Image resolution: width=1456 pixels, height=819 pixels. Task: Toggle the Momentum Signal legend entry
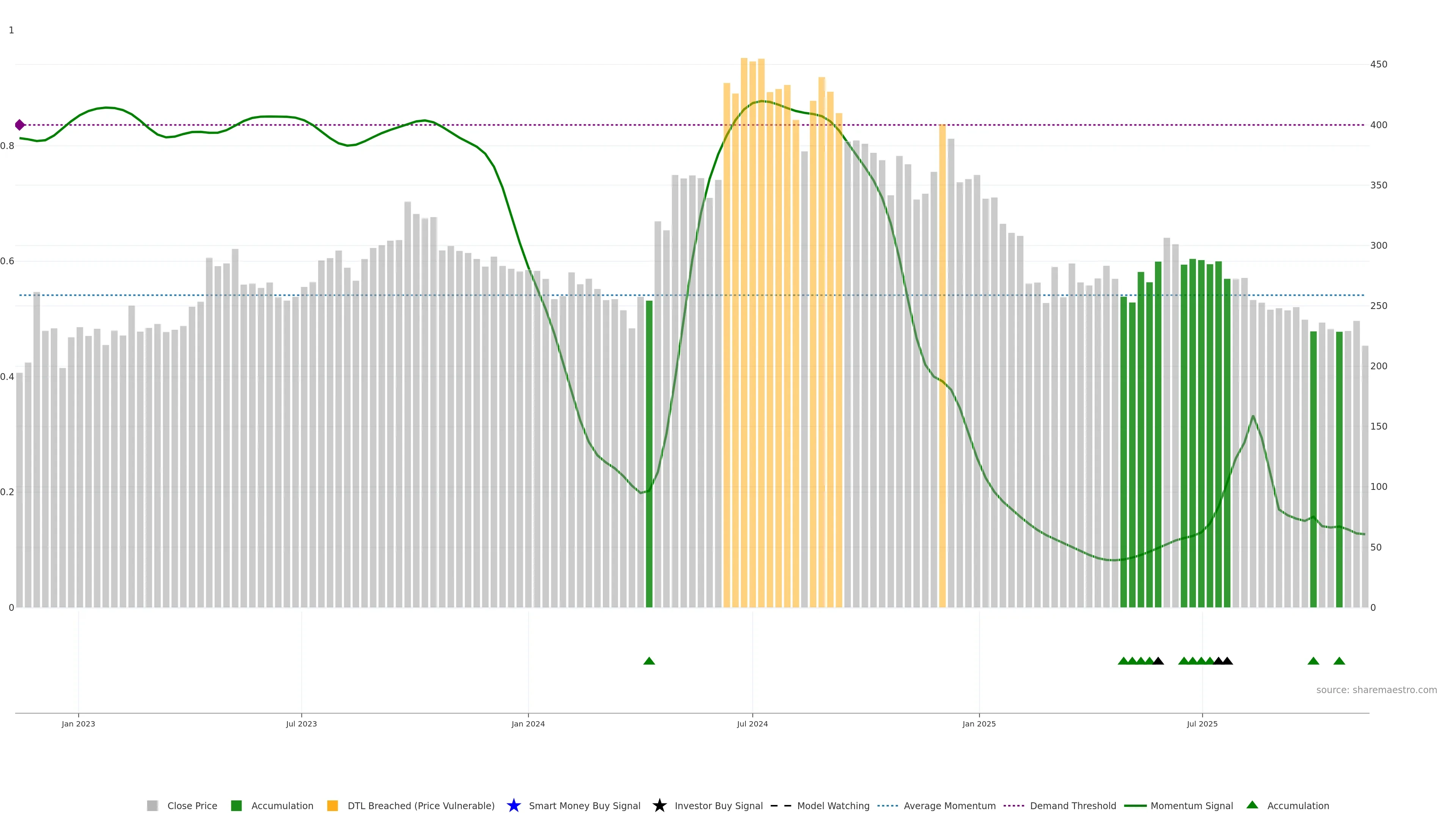point(1191,805)
